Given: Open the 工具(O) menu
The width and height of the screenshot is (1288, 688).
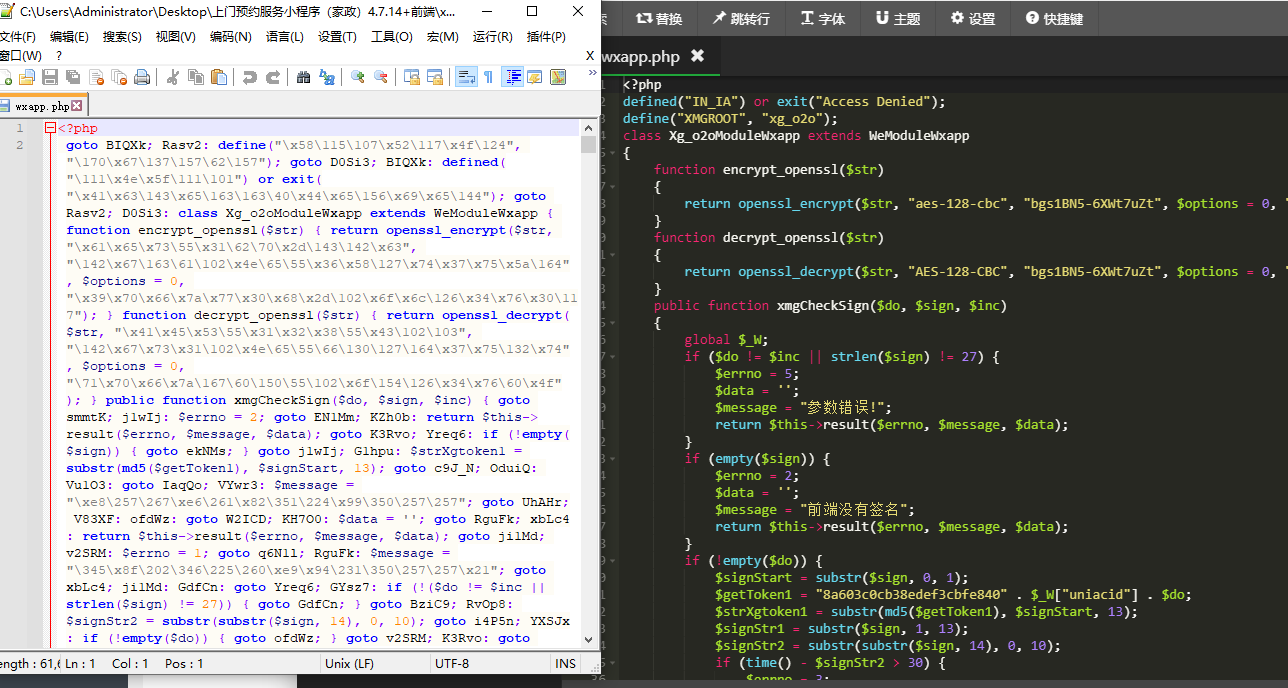Looking at the screenshot, I should coord(391,37).
